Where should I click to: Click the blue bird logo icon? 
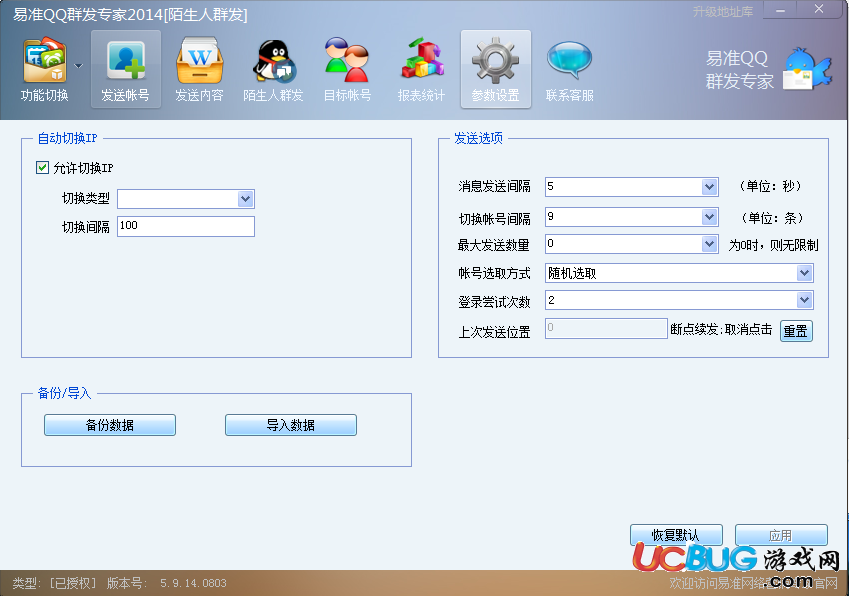tap(807, 69)
